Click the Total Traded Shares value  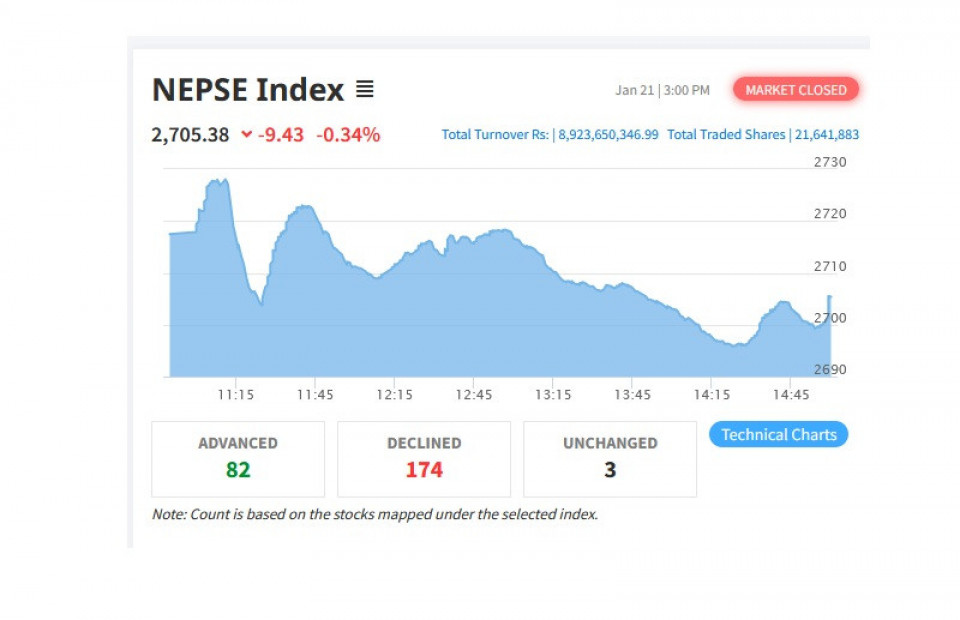click(x=827, y=135)
